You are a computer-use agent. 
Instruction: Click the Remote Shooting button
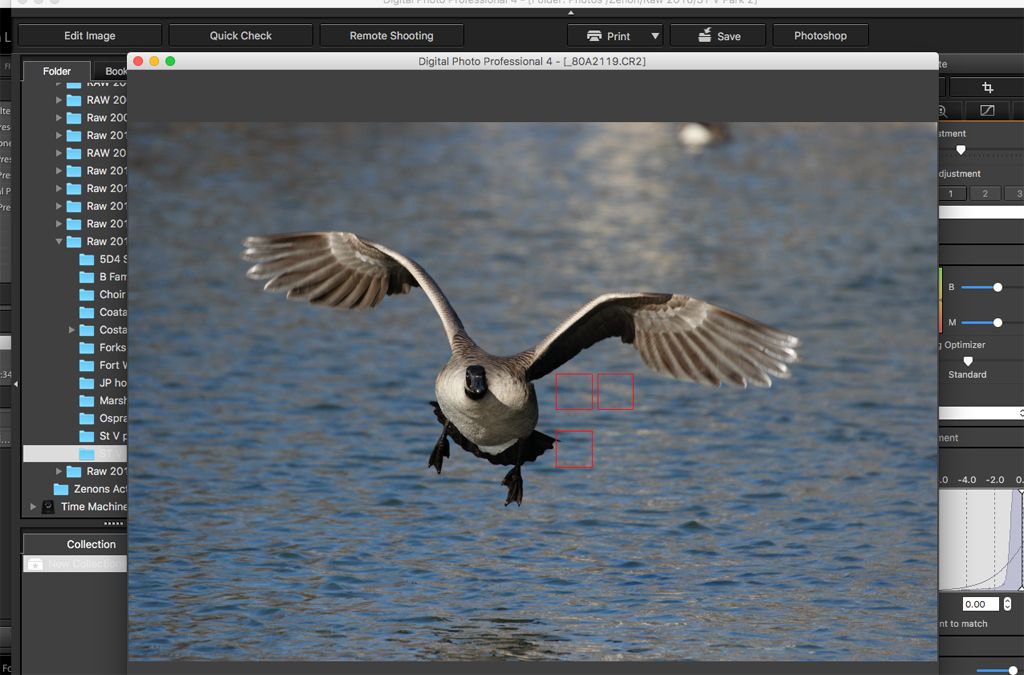click(391, 36)
